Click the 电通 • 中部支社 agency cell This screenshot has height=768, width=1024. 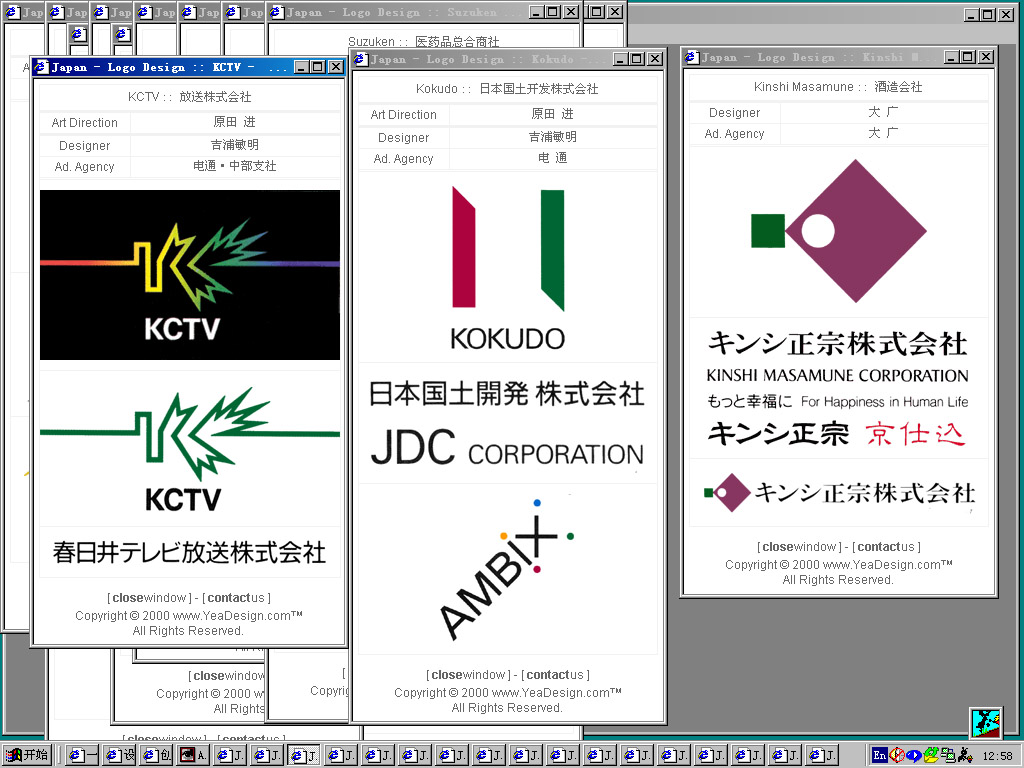pyautogui.click(x=234, y=166)
